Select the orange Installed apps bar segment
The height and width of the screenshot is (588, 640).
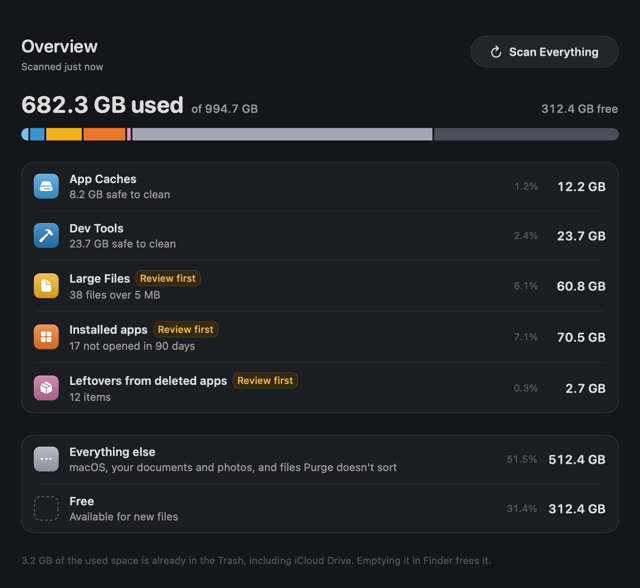point(104,134)
